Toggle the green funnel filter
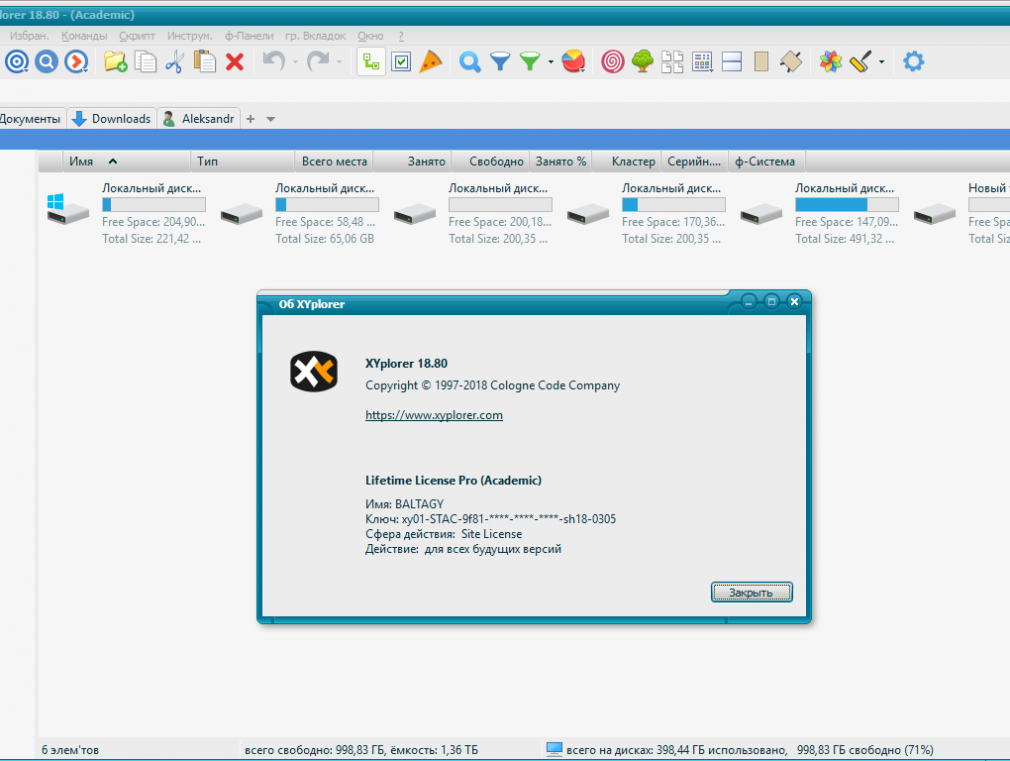1010x761 pixels. (x=529, y=62)
